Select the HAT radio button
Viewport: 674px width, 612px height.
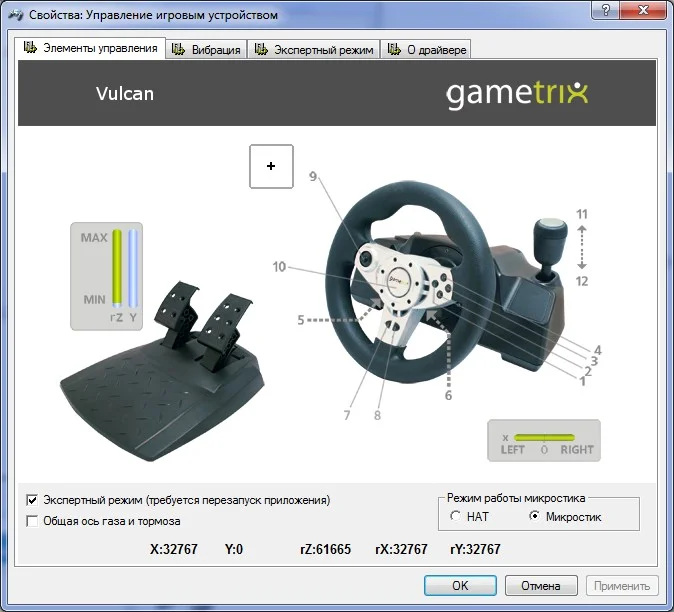point(455,516)
